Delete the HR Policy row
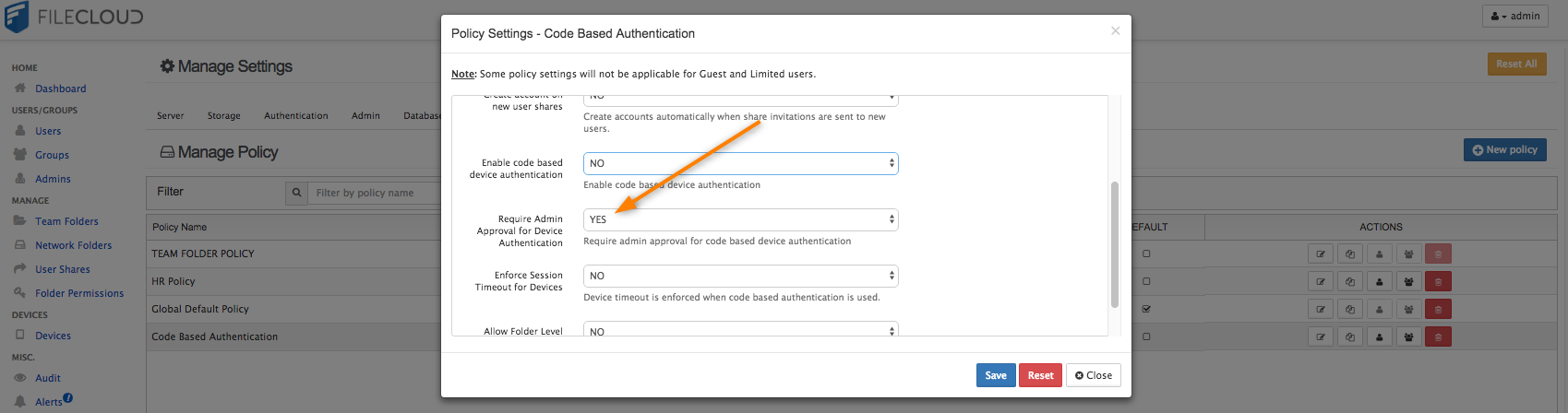 [1438, 282]
